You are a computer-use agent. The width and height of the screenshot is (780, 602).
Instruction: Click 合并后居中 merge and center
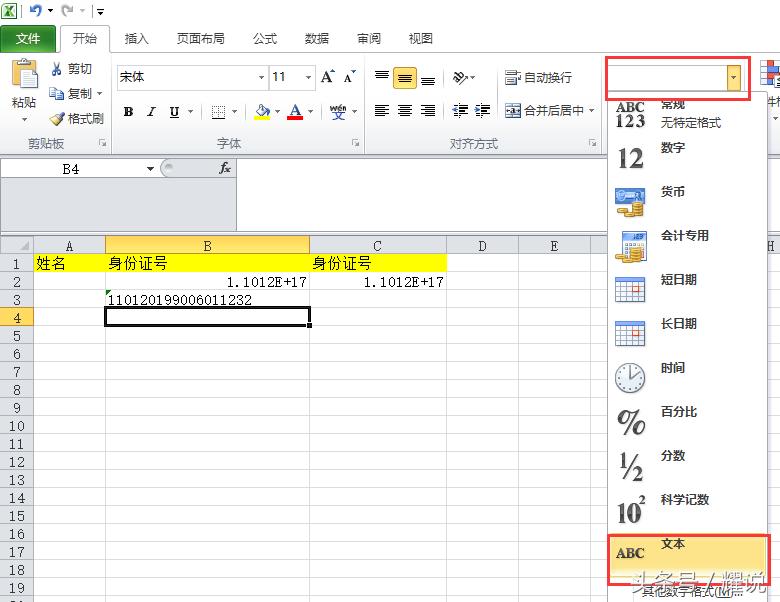pyautogui.click(x=544, y=110)
